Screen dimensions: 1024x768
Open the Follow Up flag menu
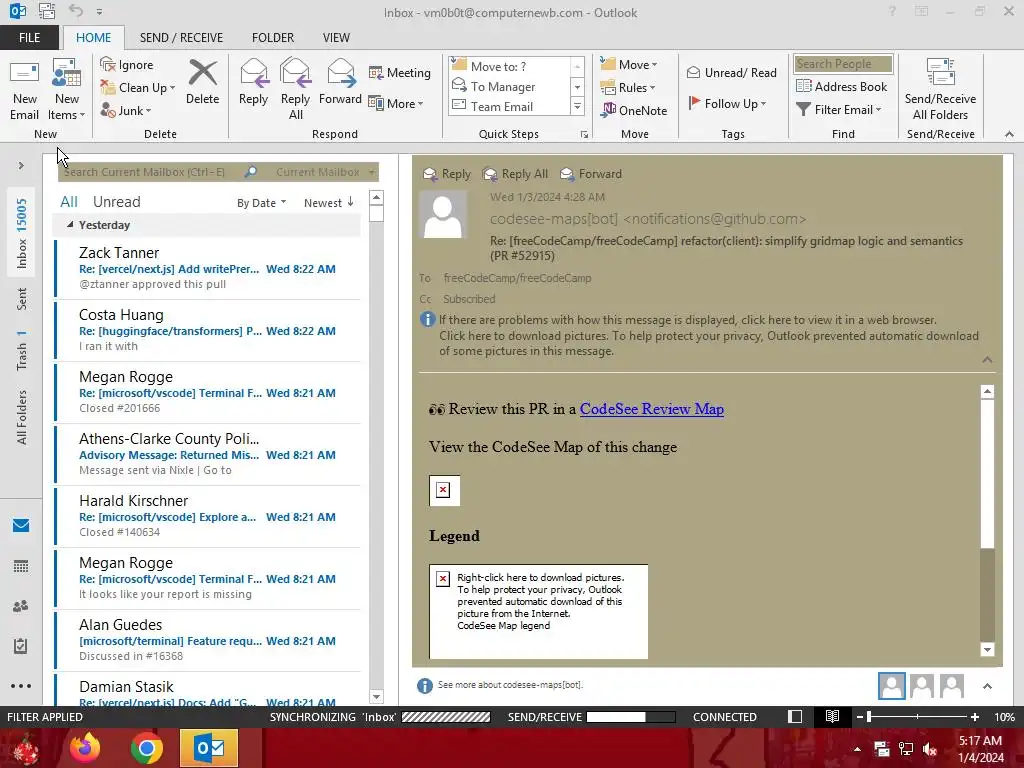[x=728, y=103]
